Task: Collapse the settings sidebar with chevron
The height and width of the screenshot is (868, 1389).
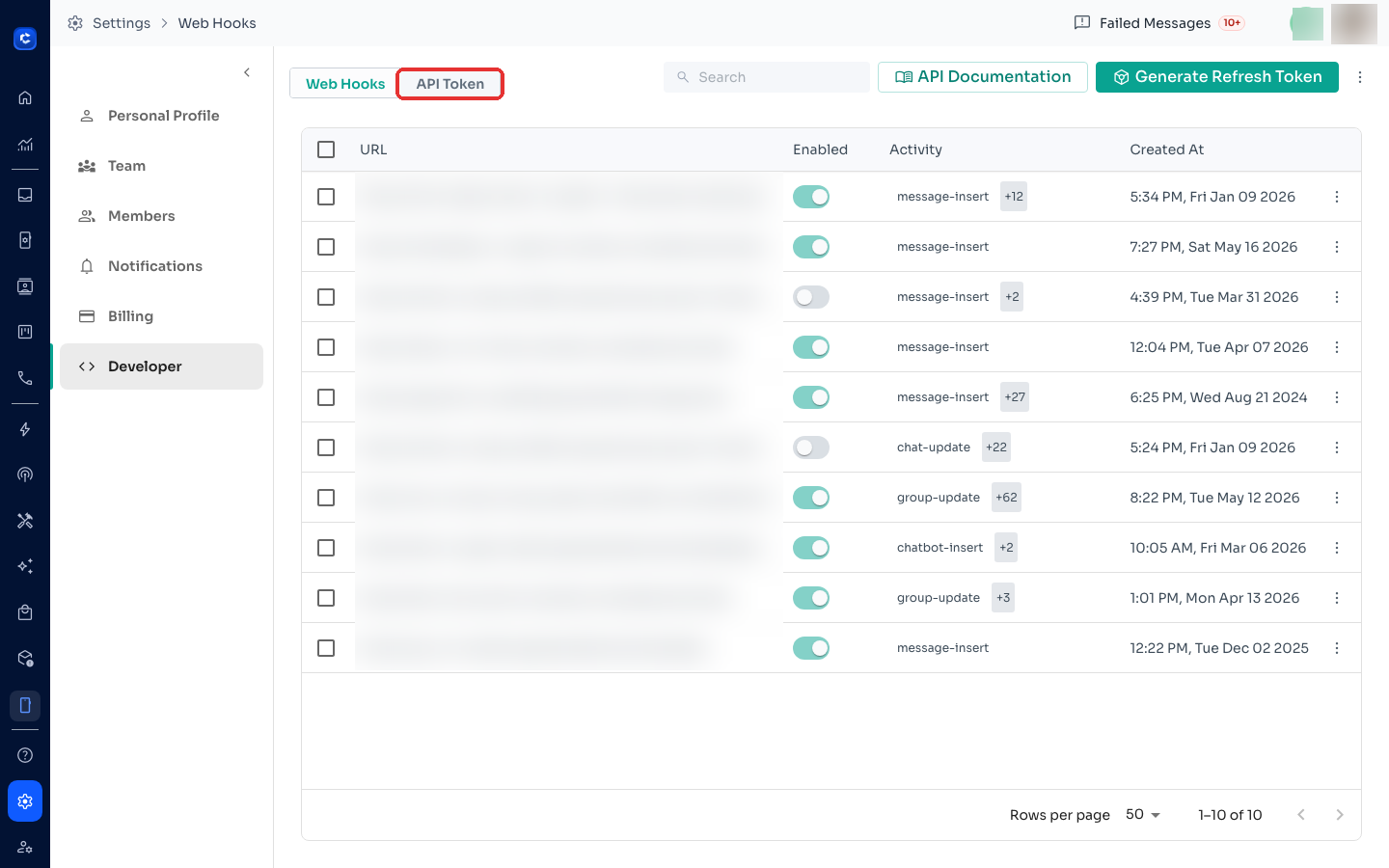Action: point(247,72)
